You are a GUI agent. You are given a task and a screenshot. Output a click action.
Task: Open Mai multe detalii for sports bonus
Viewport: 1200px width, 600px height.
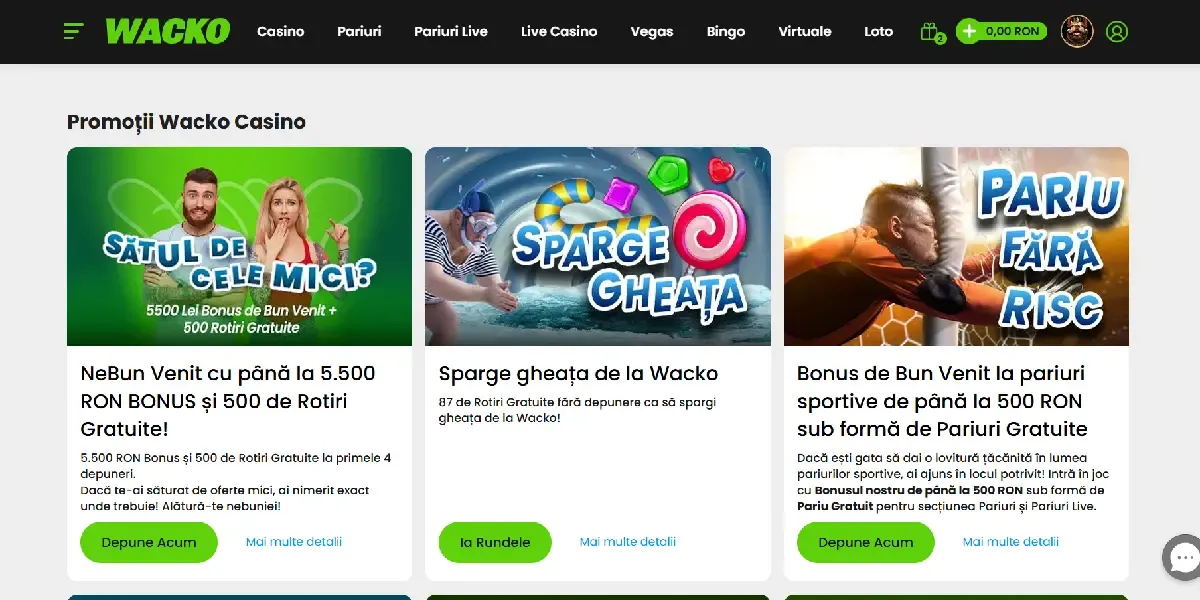click(1011, 542)
